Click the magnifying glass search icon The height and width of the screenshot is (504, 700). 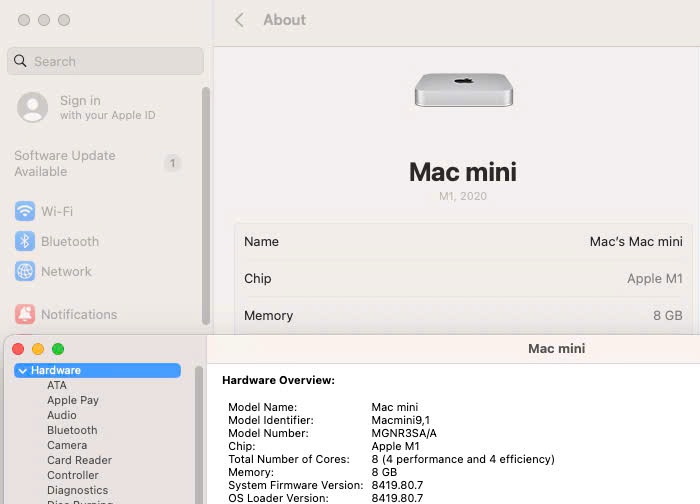click(21, 61)
